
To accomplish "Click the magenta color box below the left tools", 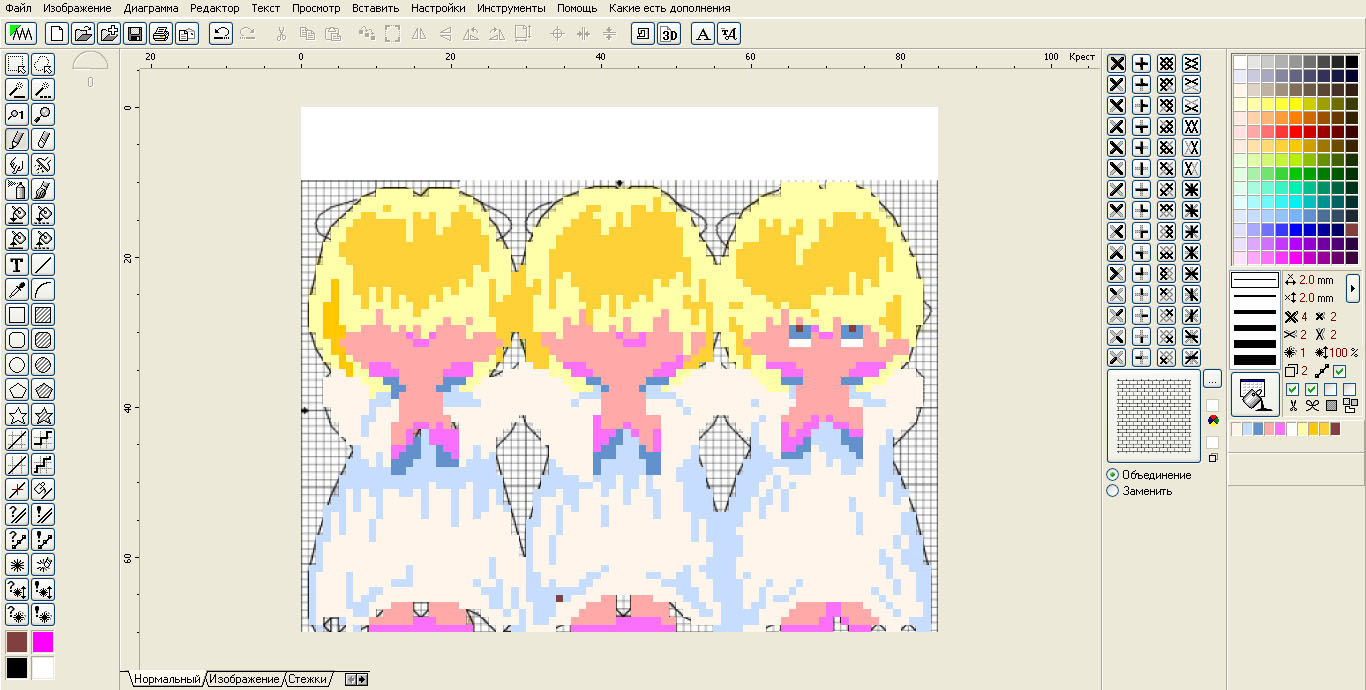I will tap(43, 642).
